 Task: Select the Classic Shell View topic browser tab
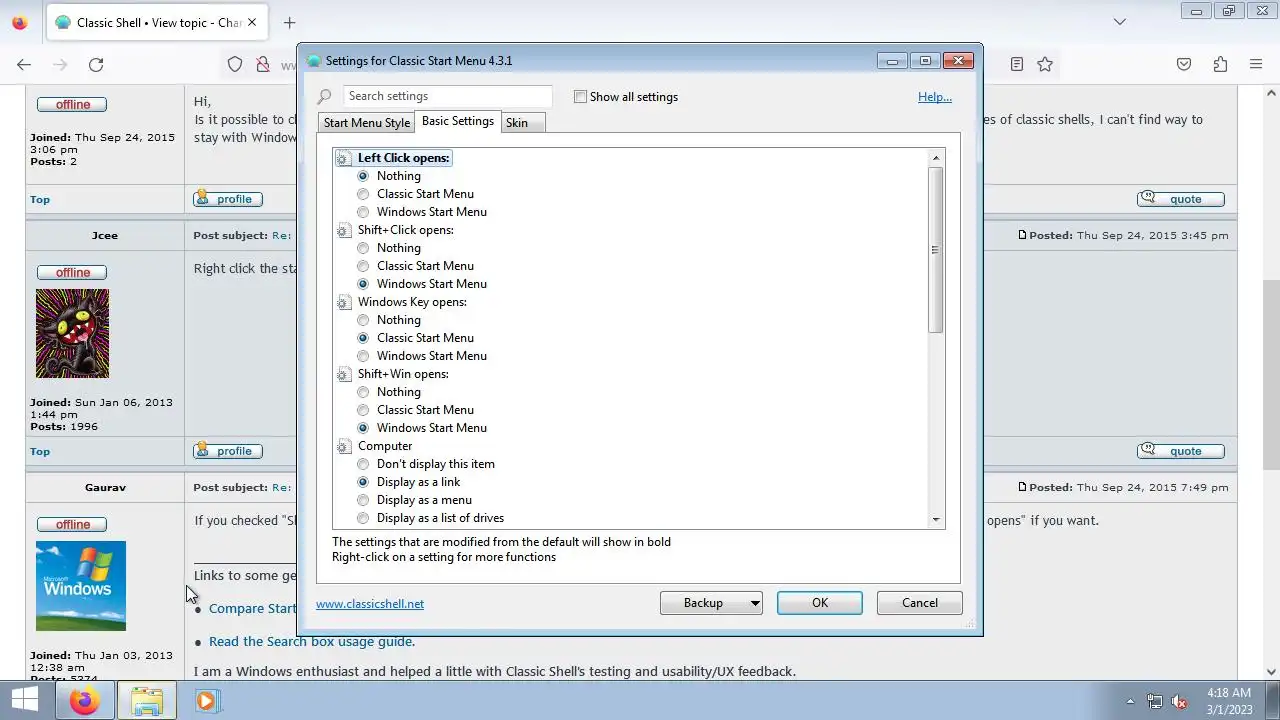[157, 22]
